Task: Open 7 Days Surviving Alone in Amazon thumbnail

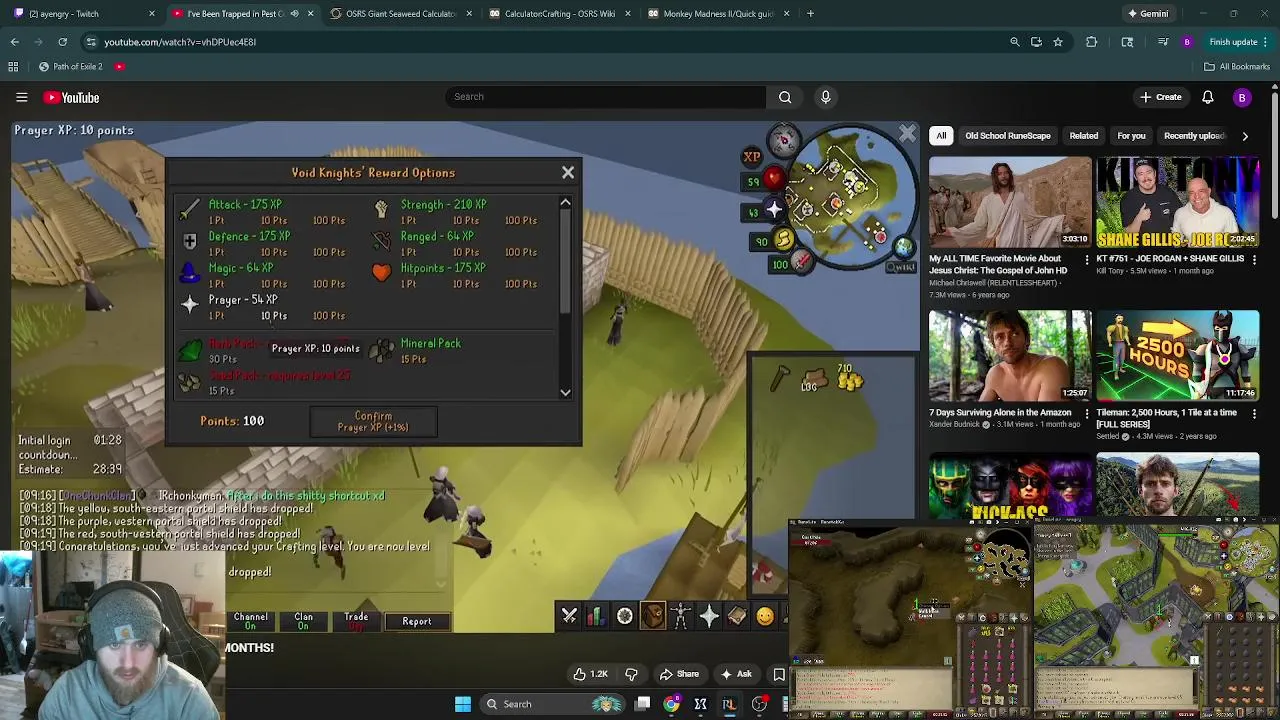Action: pyautogui.click(x=1010, y=354)
